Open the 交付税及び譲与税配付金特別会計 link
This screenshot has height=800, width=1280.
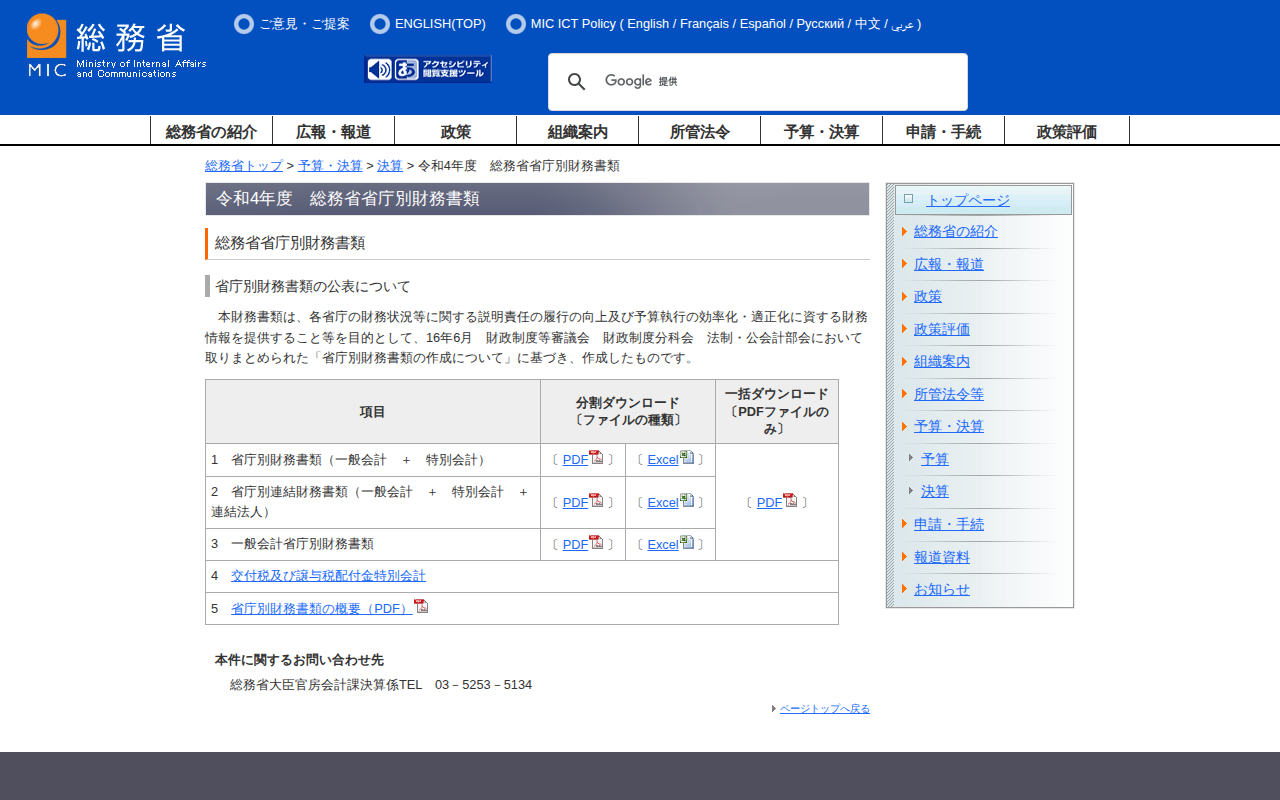point(328,576)
